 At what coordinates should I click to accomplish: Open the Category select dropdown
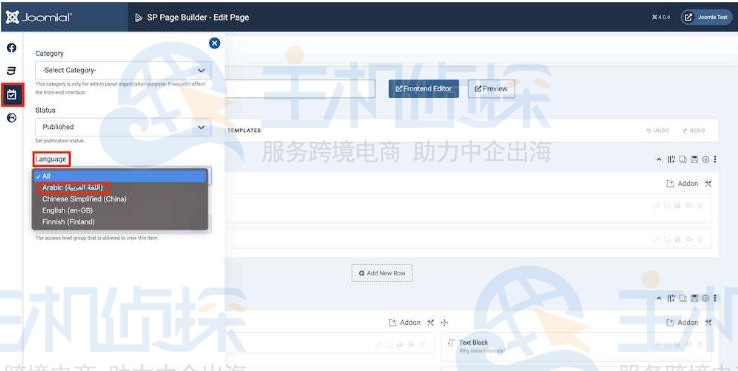click(x=123, y=70)
